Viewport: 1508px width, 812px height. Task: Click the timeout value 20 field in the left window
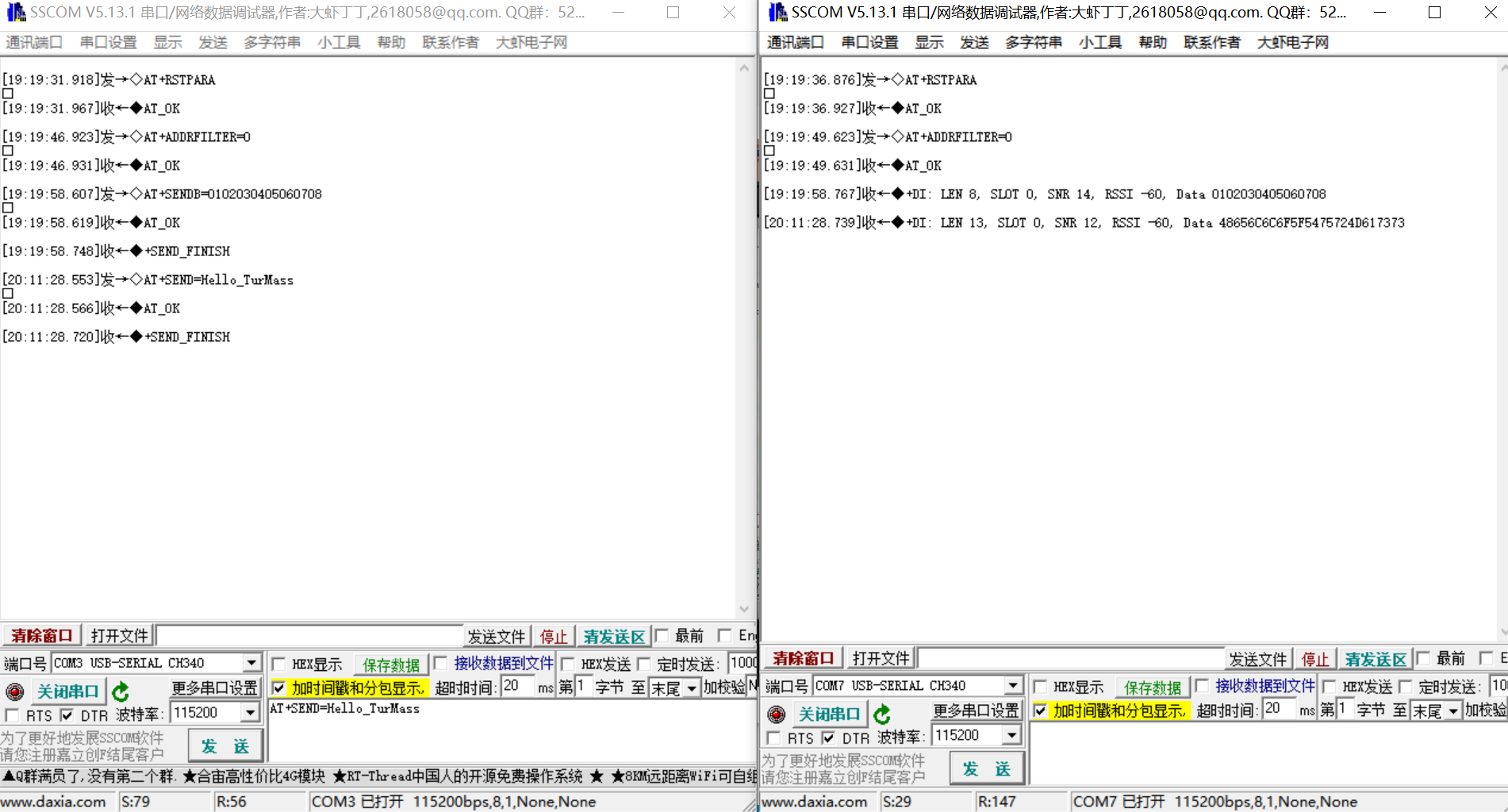pyautogui.click(x=518, y=687)
